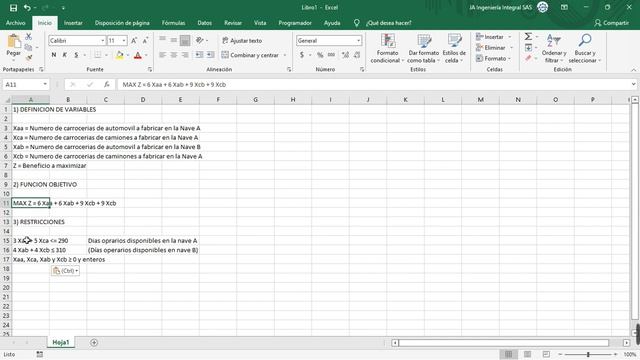The image size is (640, 360).
Task: Open Estilos de celda gallery
Action: [x=454, y=48]
